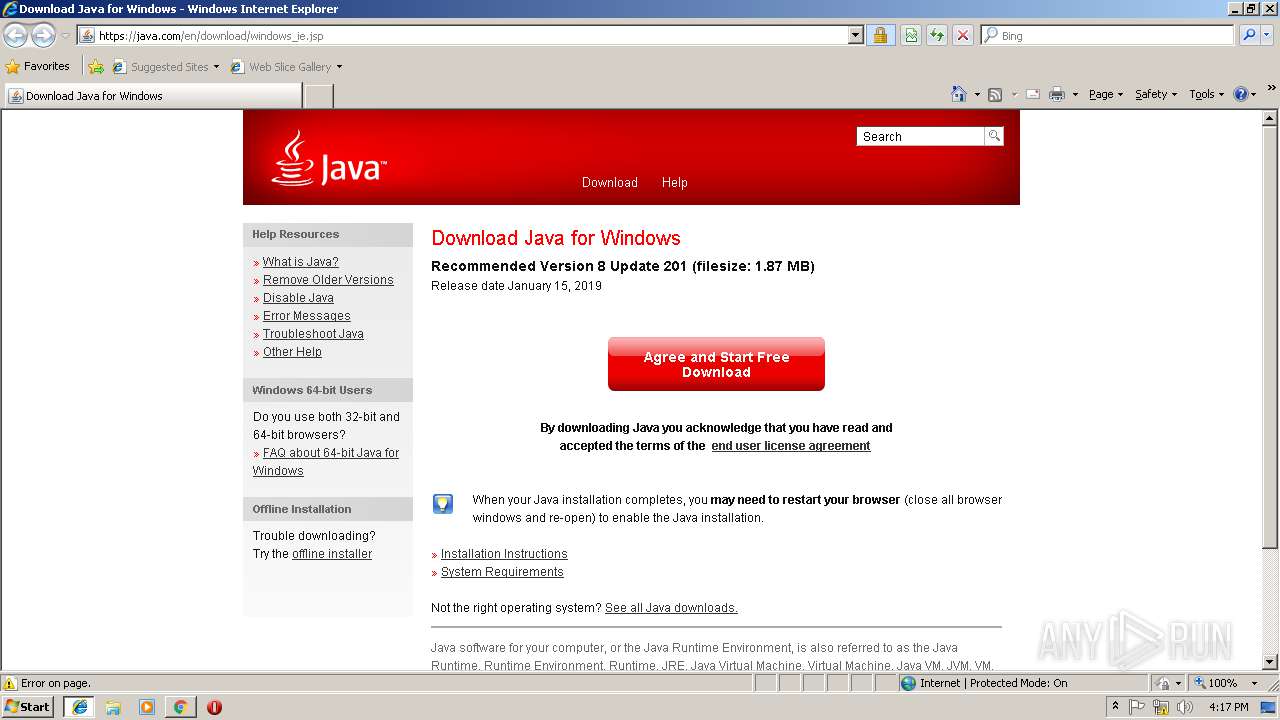Click the Java logo

click(328, 160)
